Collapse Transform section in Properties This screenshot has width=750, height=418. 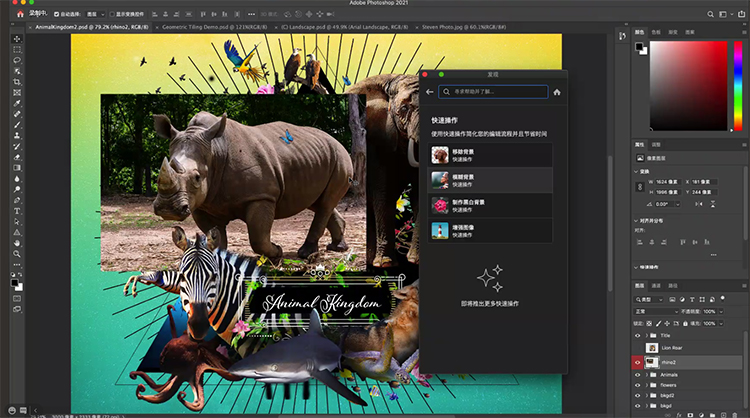(x=636, y=171)
